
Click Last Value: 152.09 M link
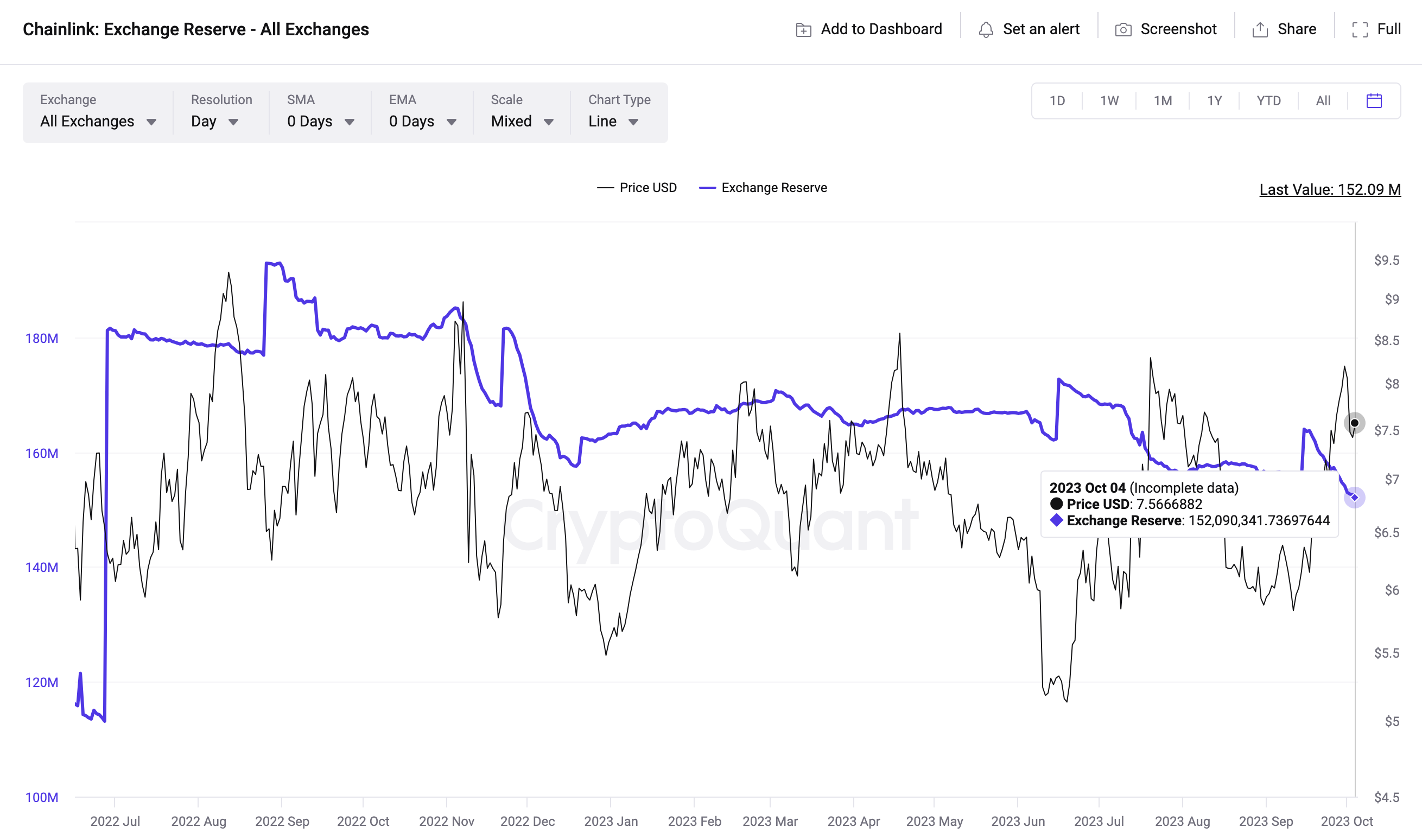click(1330, 189)
